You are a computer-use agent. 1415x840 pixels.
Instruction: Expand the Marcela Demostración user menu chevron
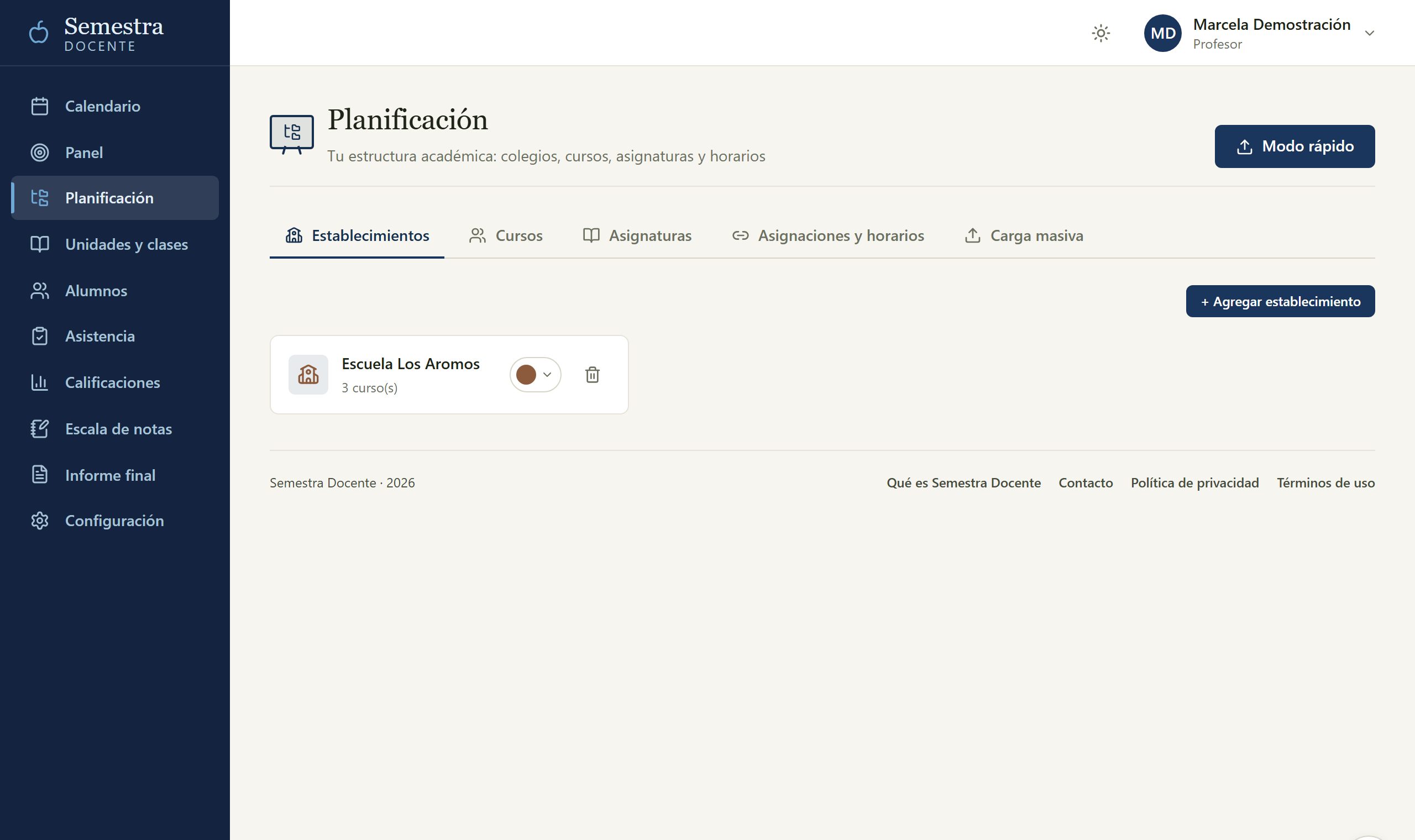[x=1370, y=33]
